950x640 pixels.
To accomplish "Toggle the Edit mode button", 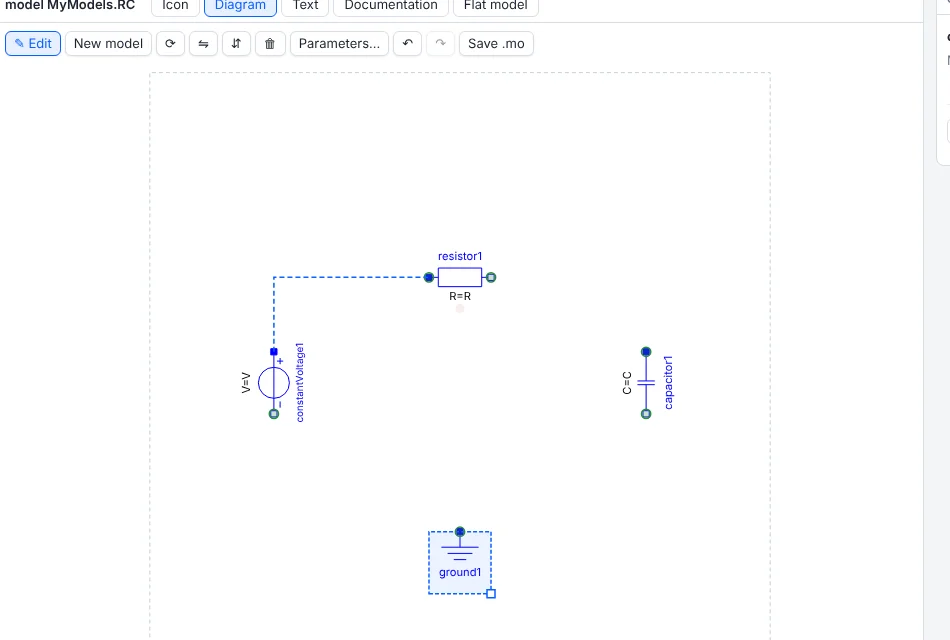I will click(x=33, y=44).
